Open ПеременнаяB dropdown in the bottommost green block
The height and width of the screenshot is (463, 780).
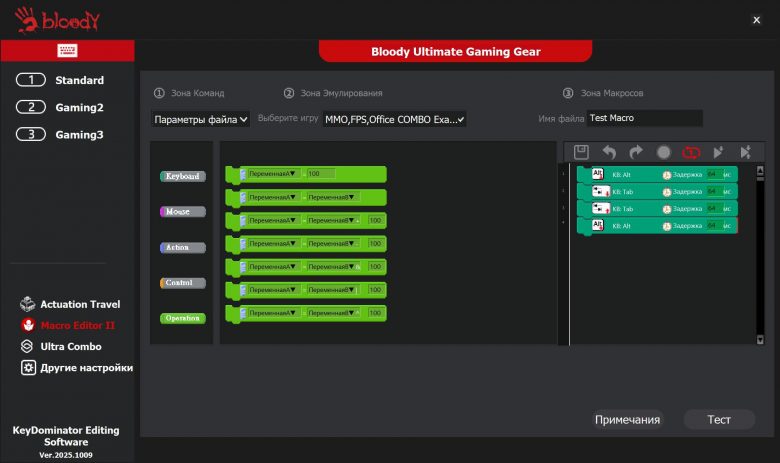(x=331, y=313)
